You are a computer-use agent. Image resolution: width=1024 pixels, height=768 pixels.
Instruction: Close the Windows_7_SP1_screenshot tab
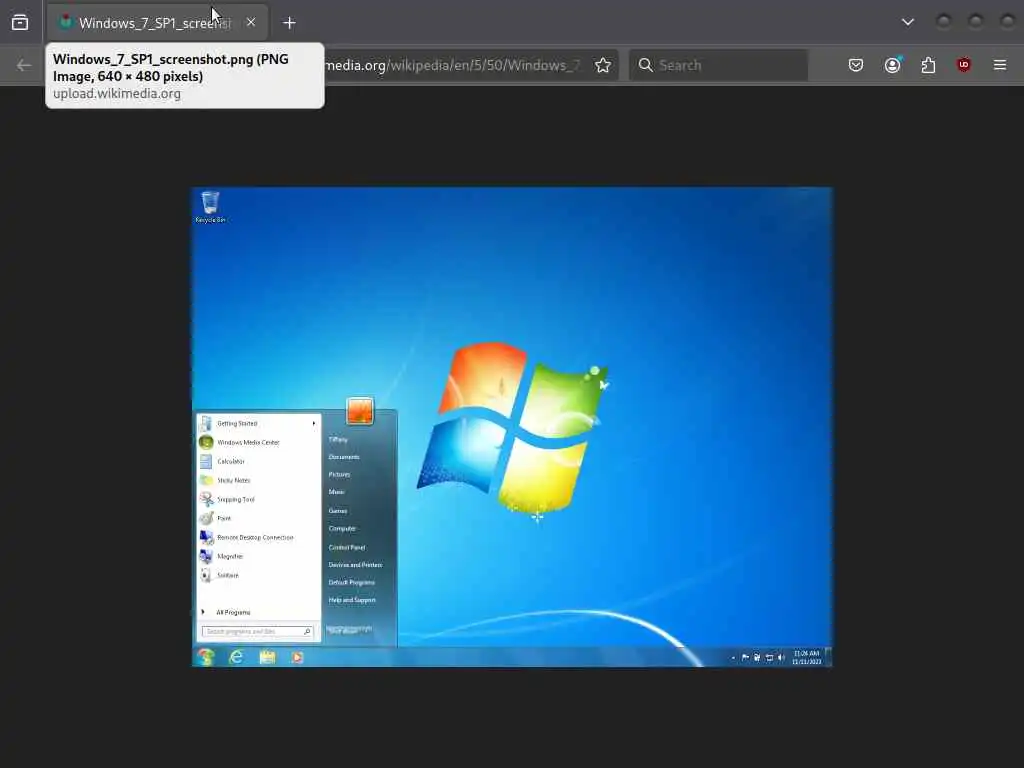click(x=251, y=22)
